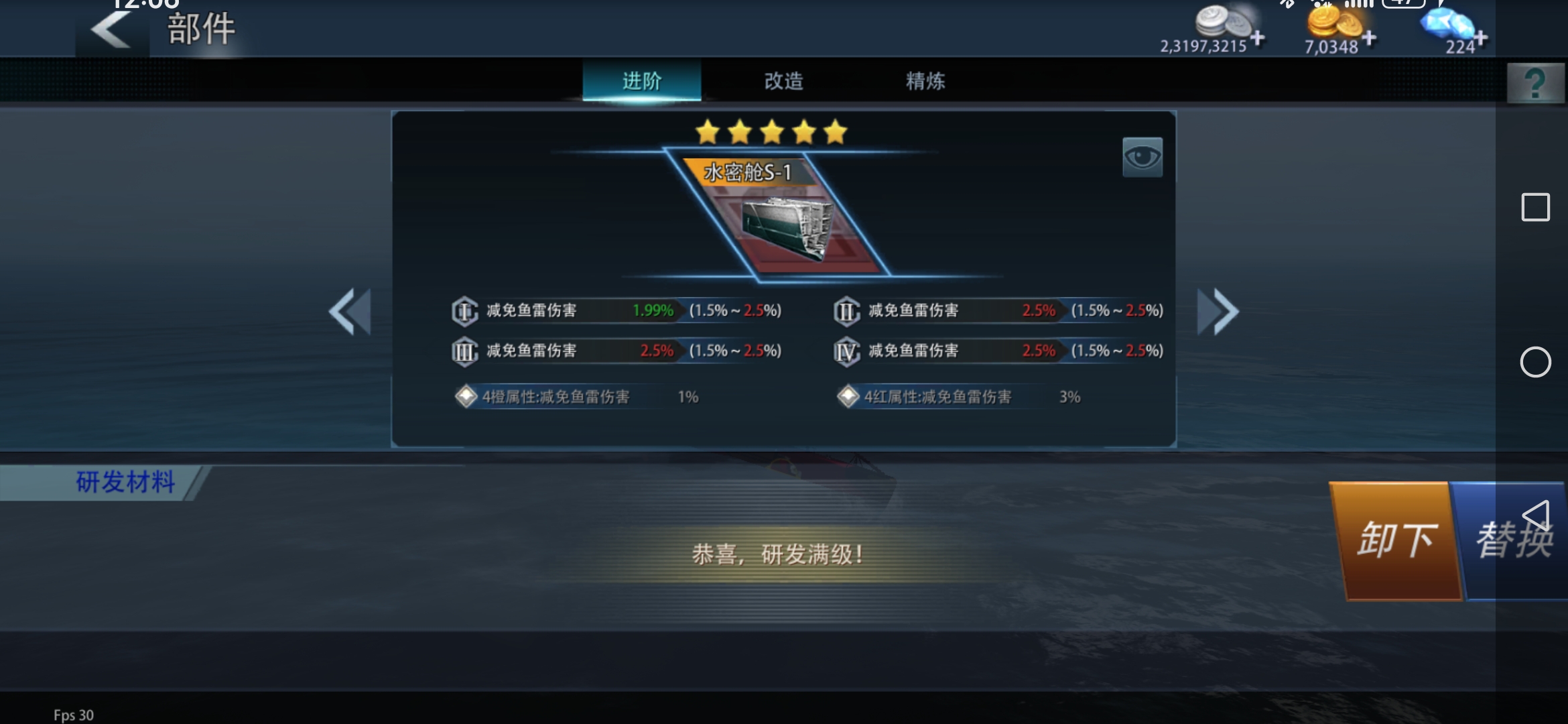Tap the slot I attribute icon
Screen dimensions: 1568x724
(464, 311)
